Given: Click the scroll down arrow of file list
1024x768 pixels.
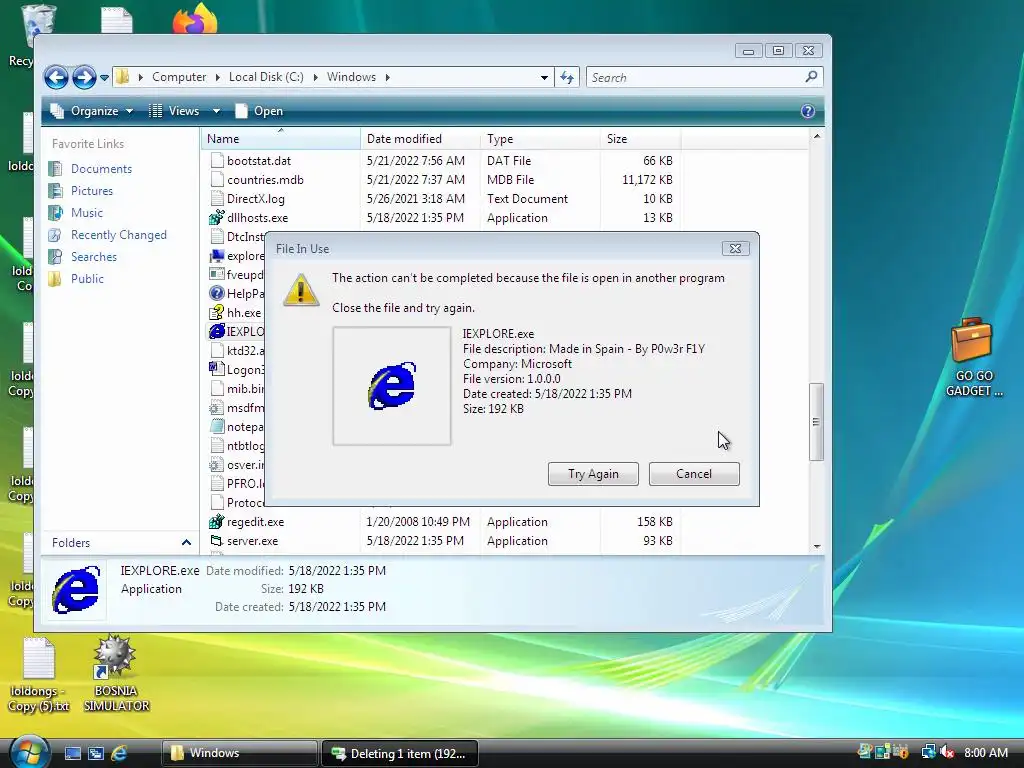Looking at the screenshot, I should pyautogui.click(x=816, y=547).
